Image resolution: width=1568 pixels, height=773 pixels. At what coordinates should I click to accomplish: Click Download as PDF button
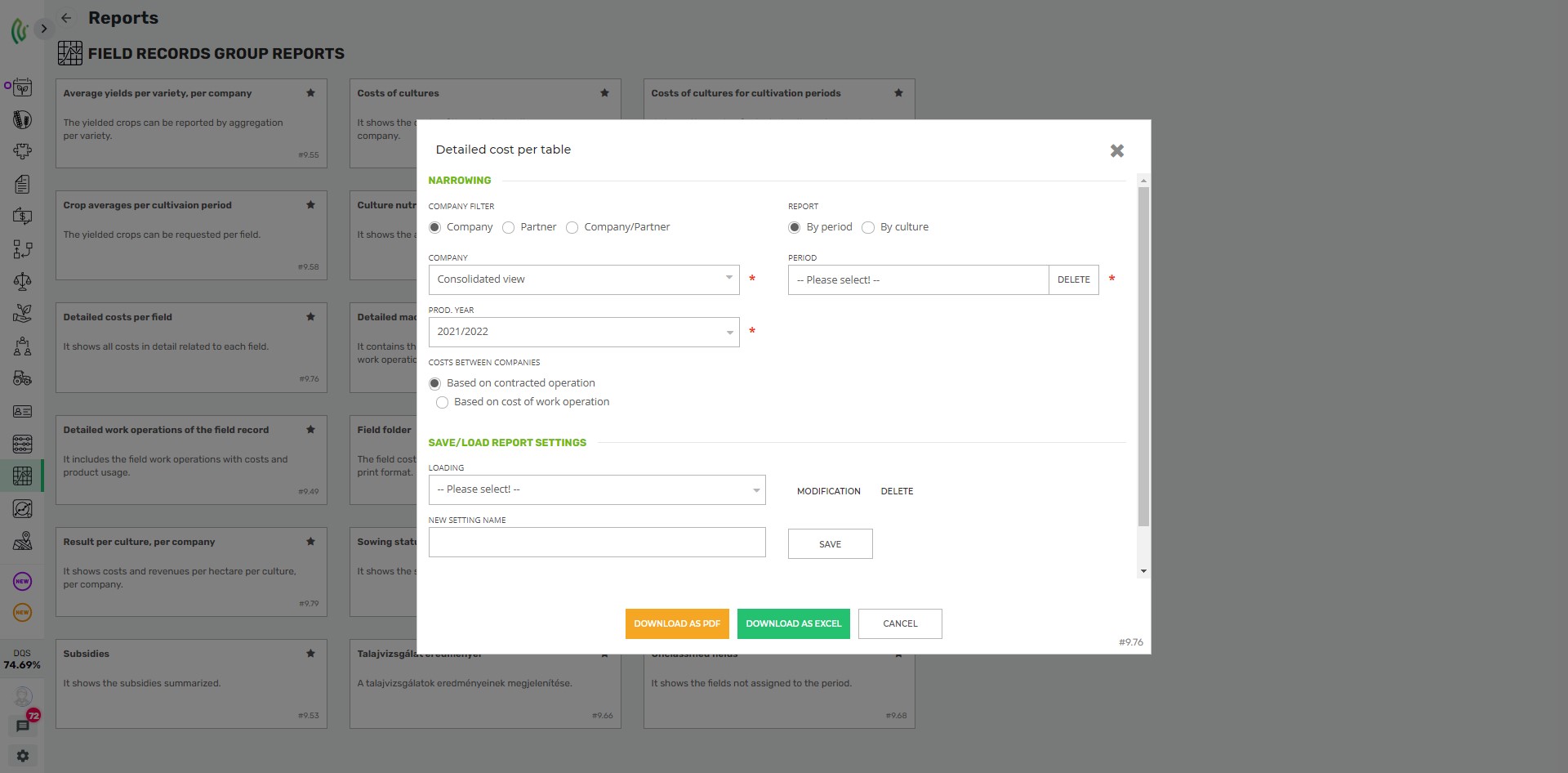[677, 623]
